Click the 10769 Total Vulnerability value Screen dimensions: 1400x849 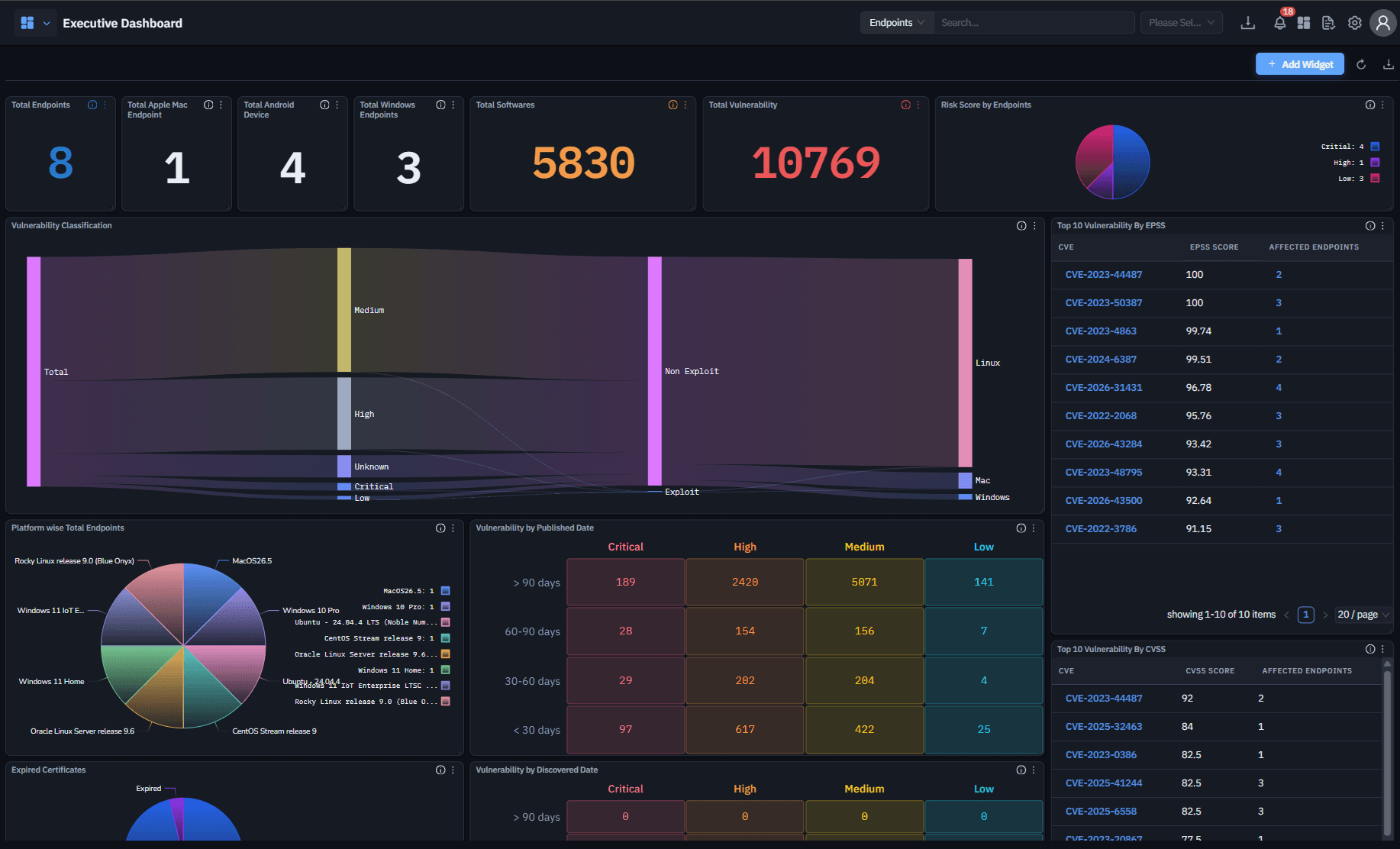click(816, 163)
